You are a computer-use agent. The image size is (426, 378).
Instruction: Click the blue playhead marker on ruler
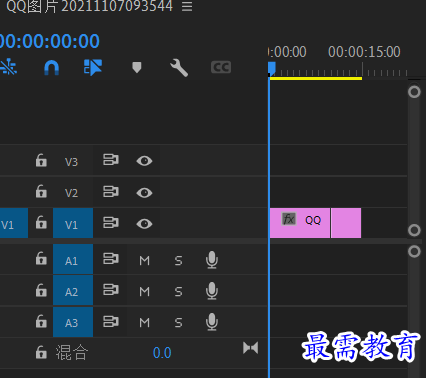coord(272,69)
